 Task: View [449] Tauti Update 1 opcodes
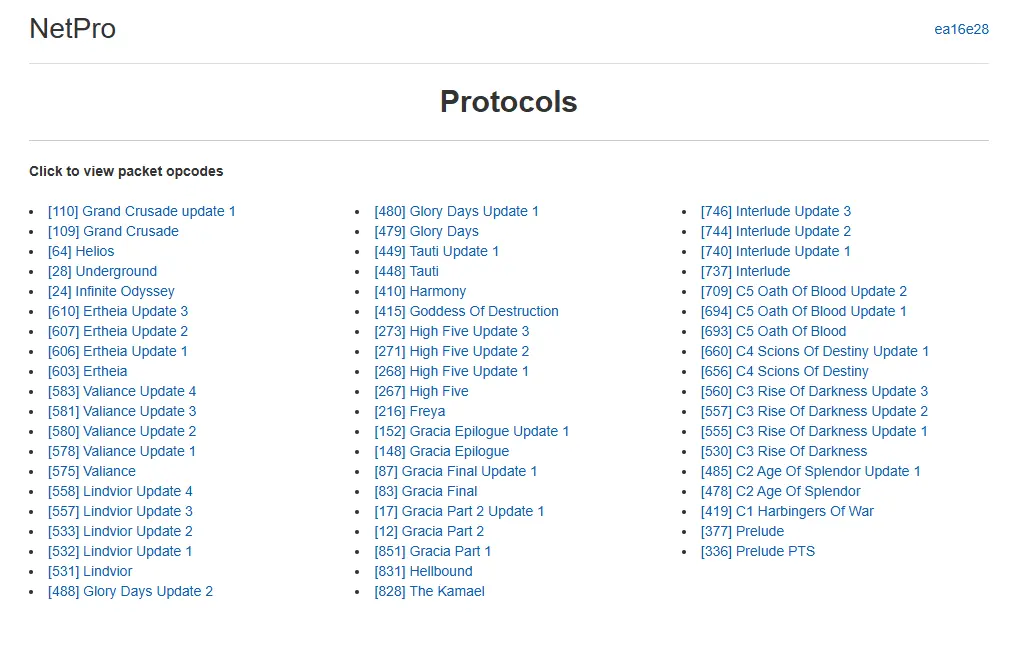pyautogui.click(x=436, y=251)
